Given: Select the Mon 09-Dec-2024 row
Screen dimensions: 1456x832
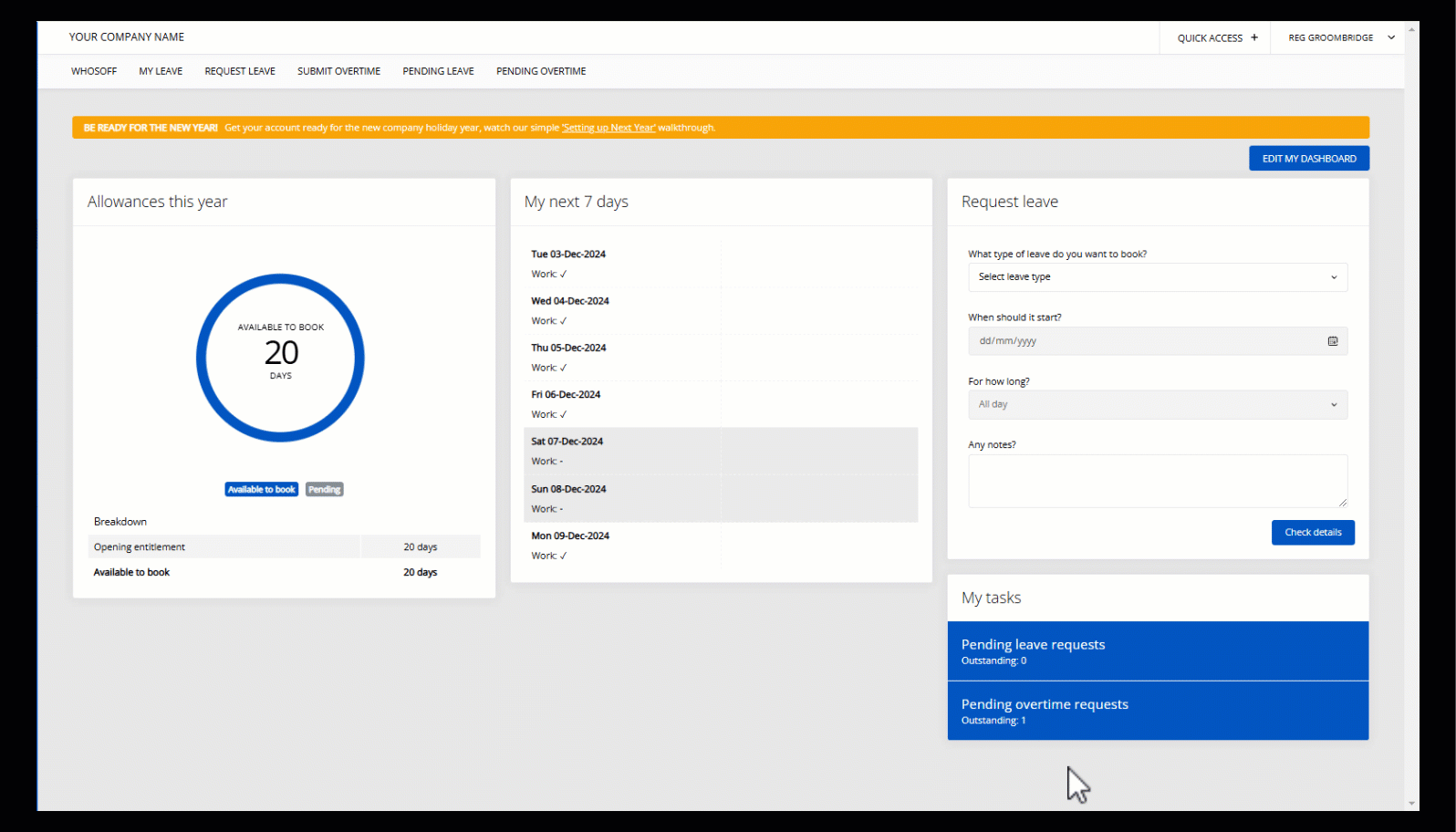Looking at the screenshot, I should click(721, 546).
